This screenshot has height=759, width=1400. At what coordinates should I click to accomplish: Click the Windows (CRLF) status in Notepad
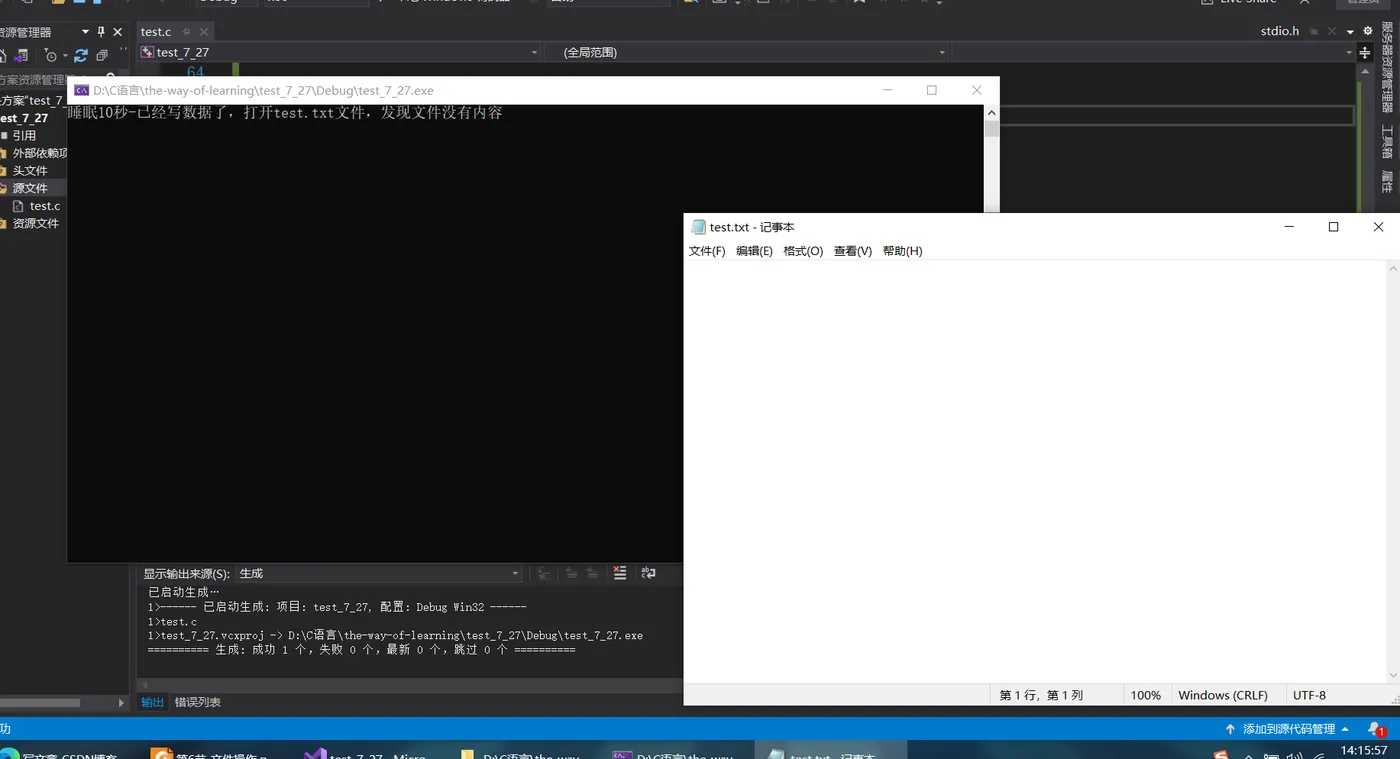coord(1222,695)
